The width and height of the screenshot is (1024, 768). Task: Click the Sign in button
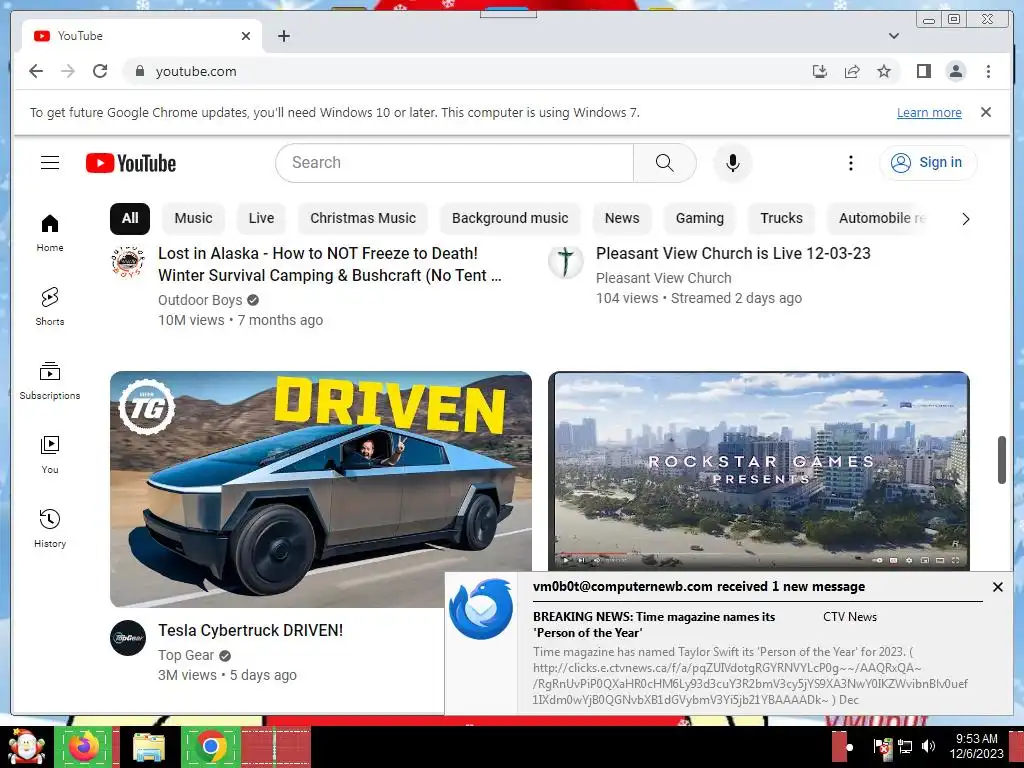click(x=928, y=163)
